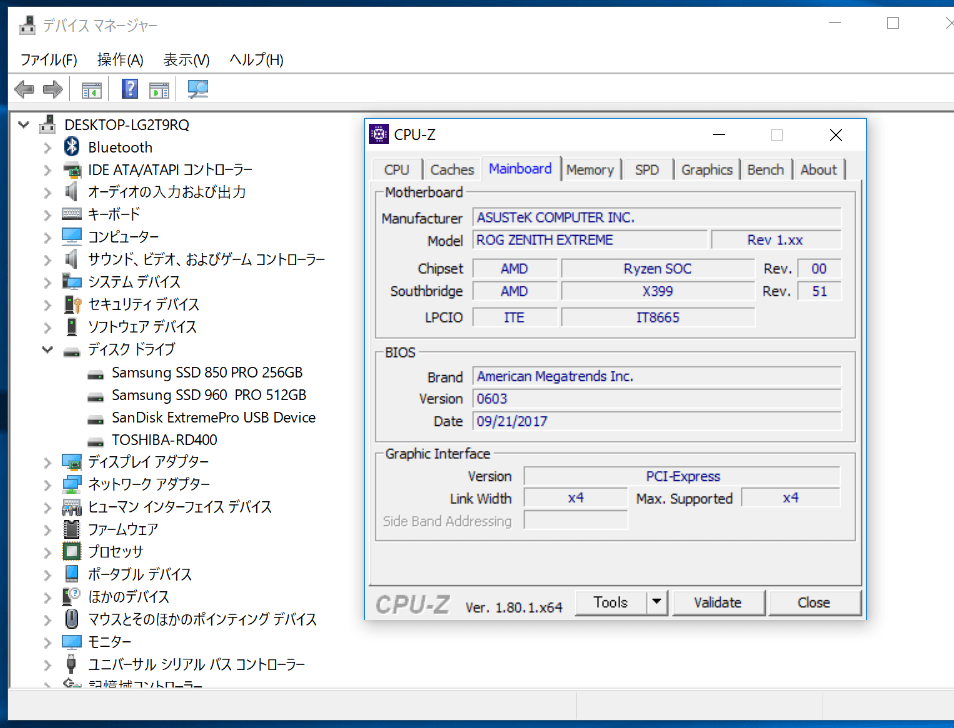The image size is (954, 728).
Task: Click the IDE ATA/ATAPI controller icon
Action: pos(72,170)
